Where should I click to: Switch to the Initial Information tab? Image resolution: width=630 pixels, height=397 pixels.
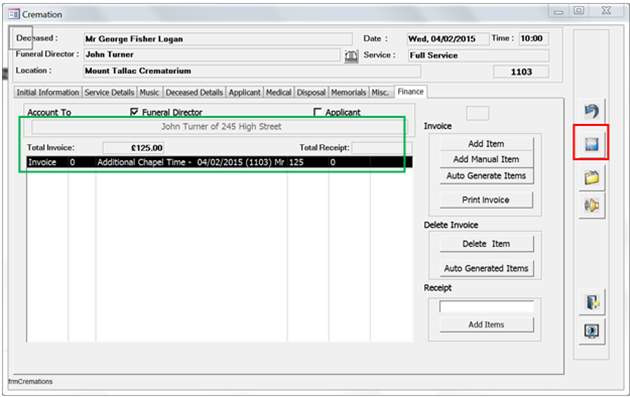point(48,92)
